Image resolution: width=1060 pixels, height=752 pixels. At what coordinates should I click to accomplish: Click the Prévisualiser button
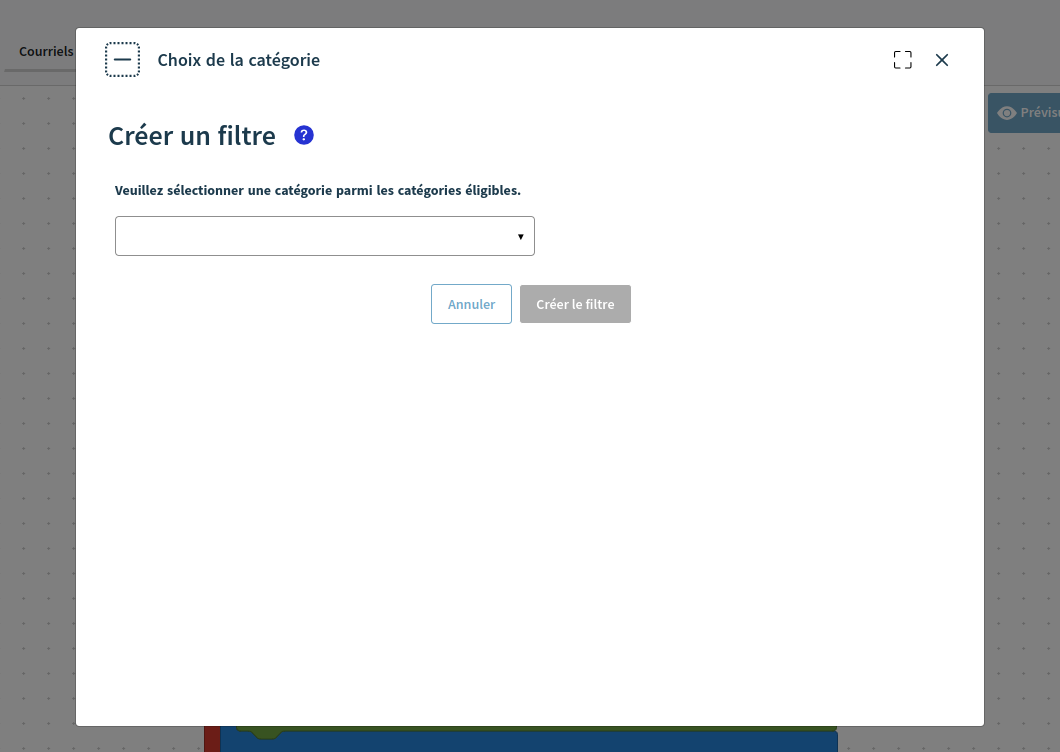click(x=1030, y=112)
